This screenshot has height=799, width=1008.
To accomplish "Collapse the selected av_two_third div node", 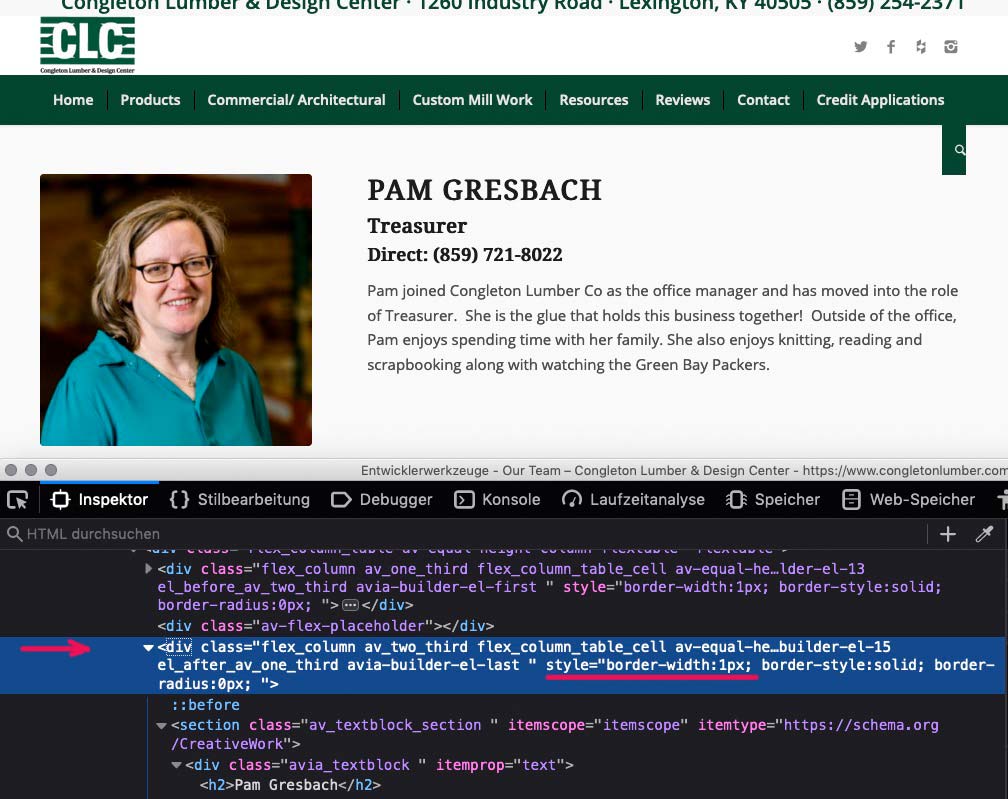I will click(x=148, y=647).
